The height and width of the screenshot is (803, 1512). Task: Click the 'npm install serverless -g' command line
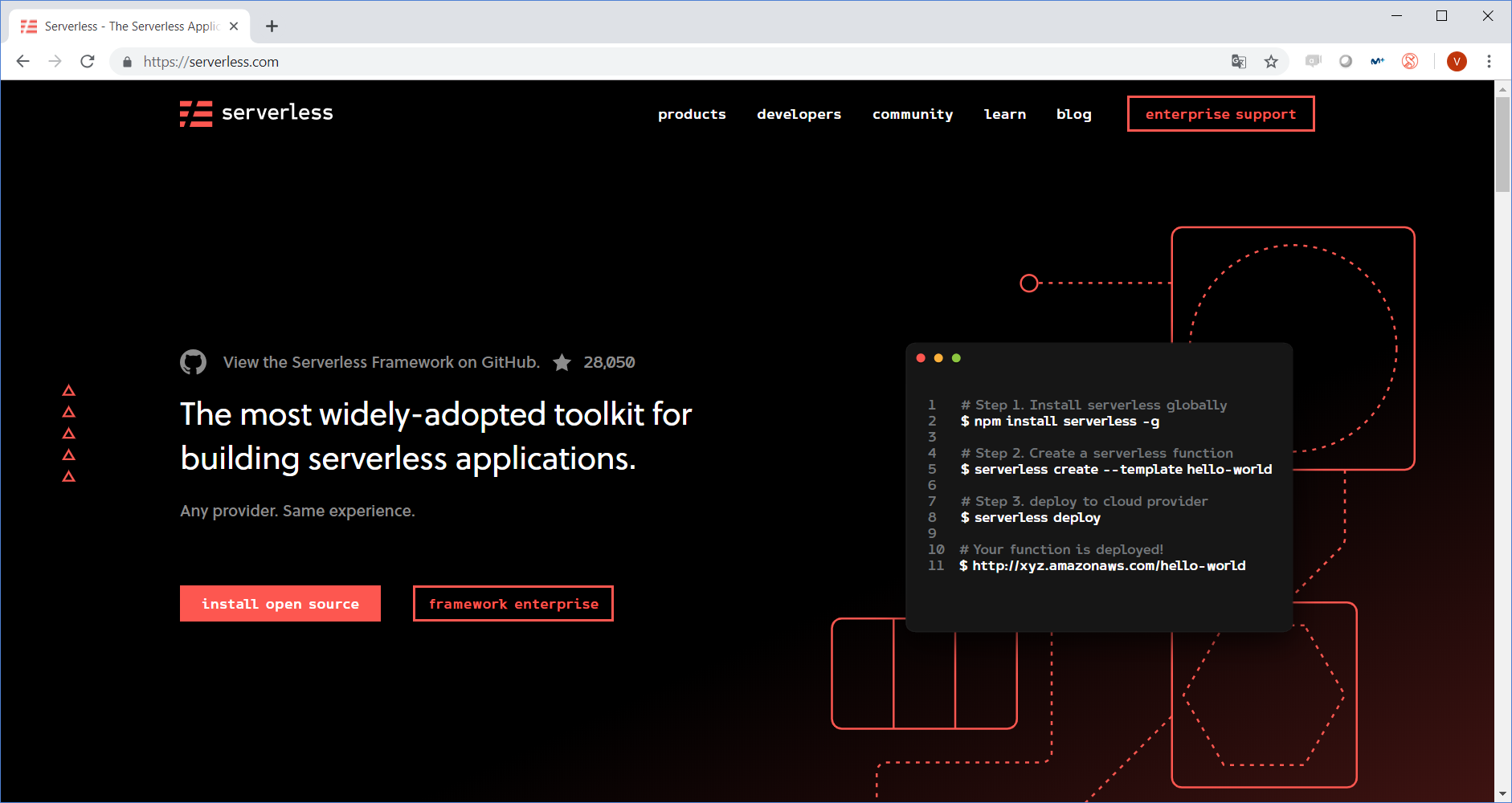pos(1060,422)
